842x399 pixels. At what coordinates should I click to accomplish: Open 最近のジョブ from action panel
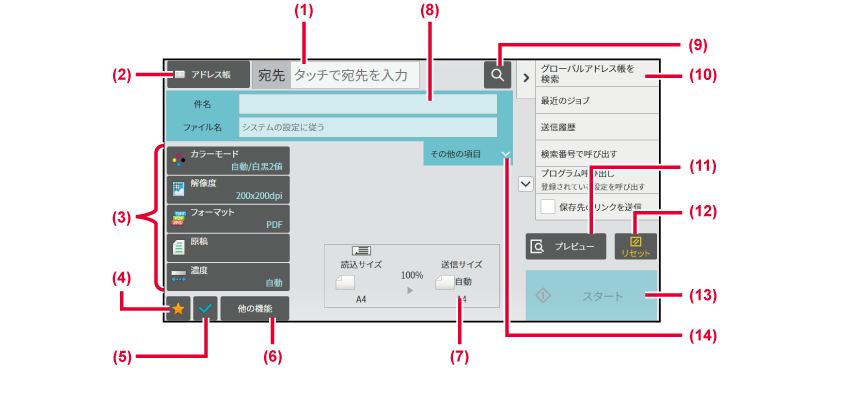(596, 100)
